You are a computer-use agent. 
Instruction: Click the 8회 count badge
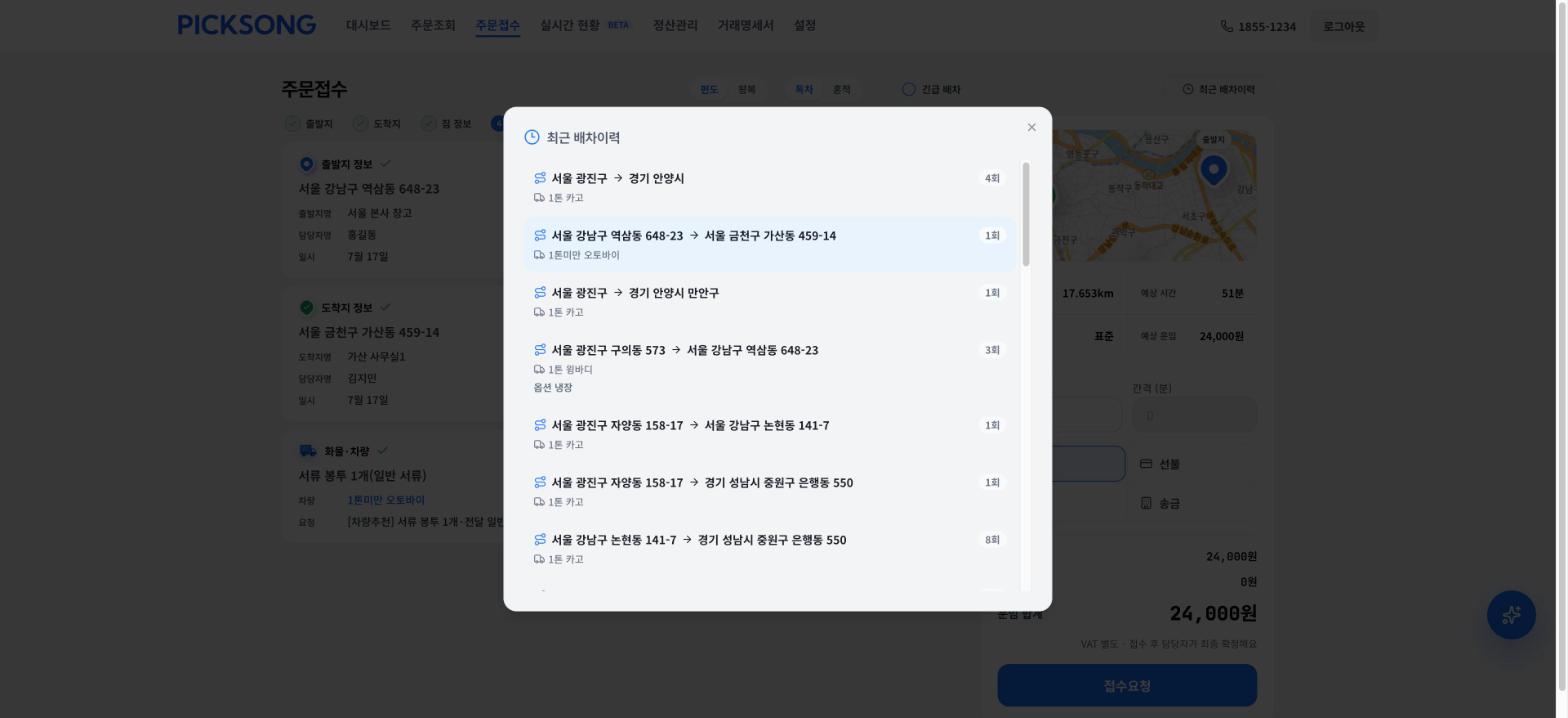tap(992, 539)
